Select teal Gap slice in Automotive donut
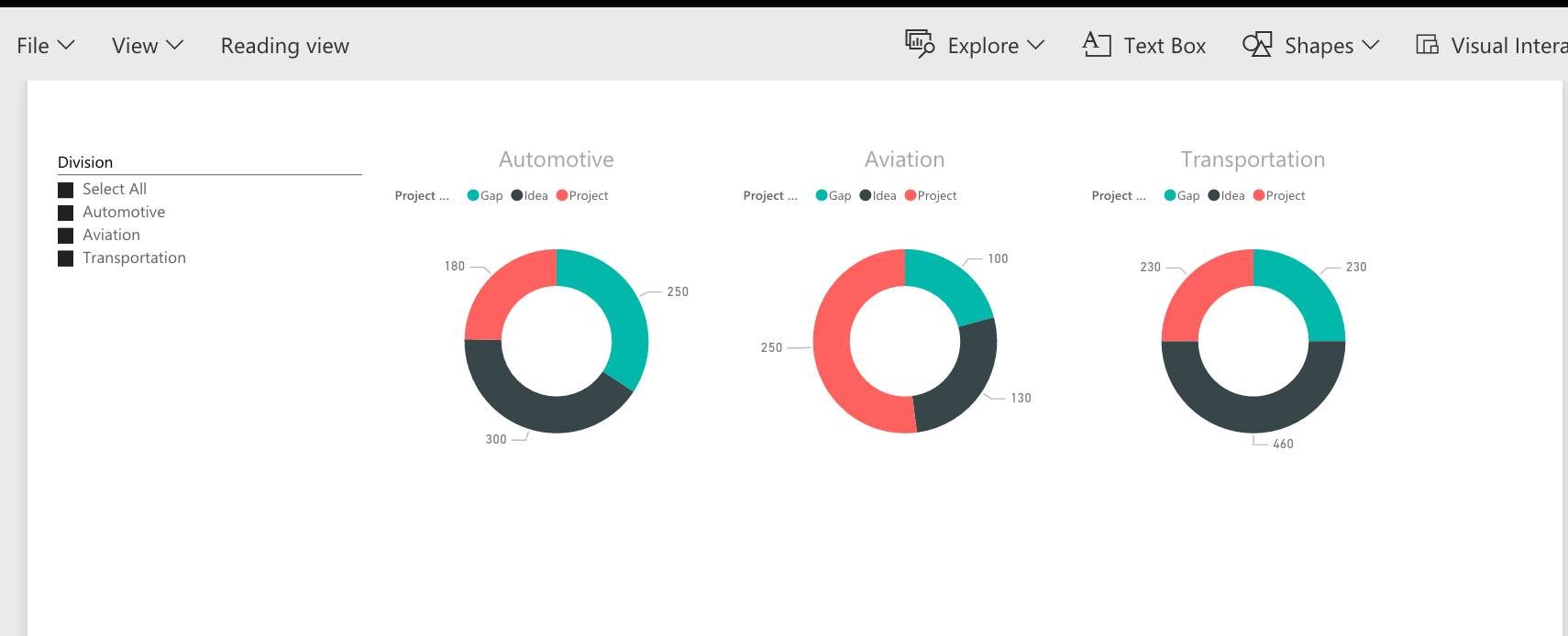This screenshot has height=636, width=1568. coord(621,307)
